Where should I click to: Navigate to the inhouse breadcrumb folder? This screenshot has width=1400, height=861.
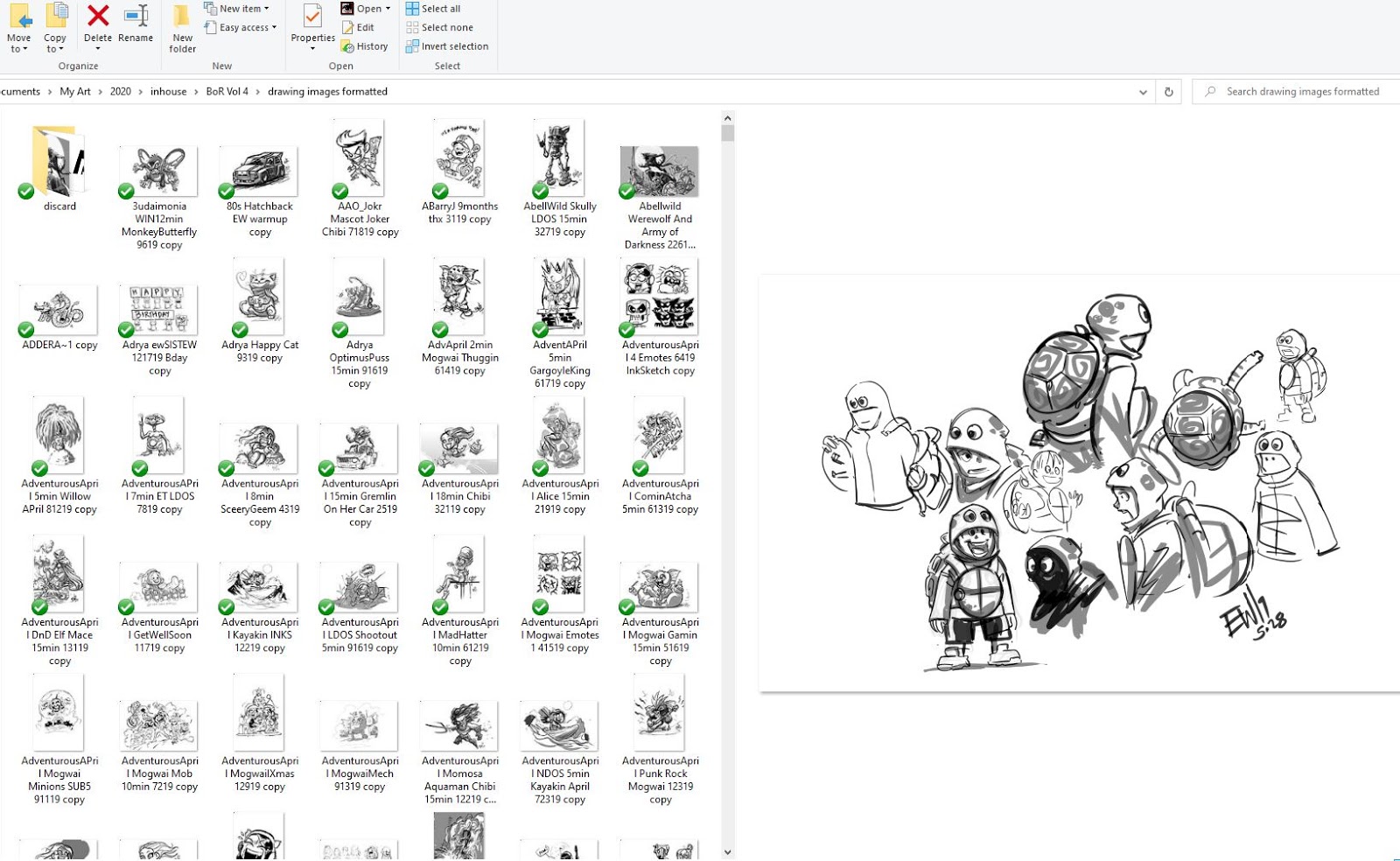[168, 92]
